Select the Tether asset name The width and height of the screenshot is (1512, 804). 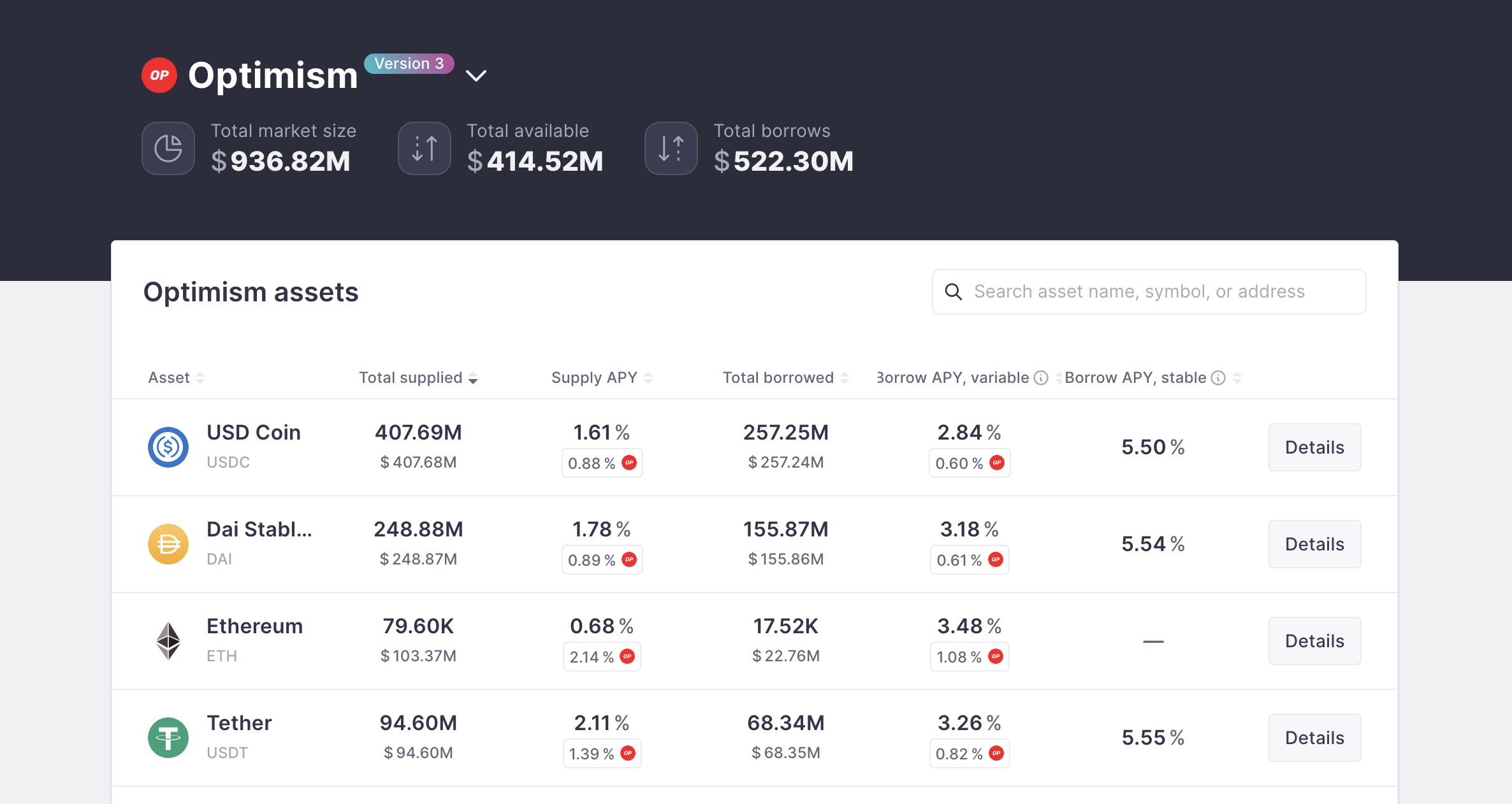pyautogui.click(x=239, y=723)
